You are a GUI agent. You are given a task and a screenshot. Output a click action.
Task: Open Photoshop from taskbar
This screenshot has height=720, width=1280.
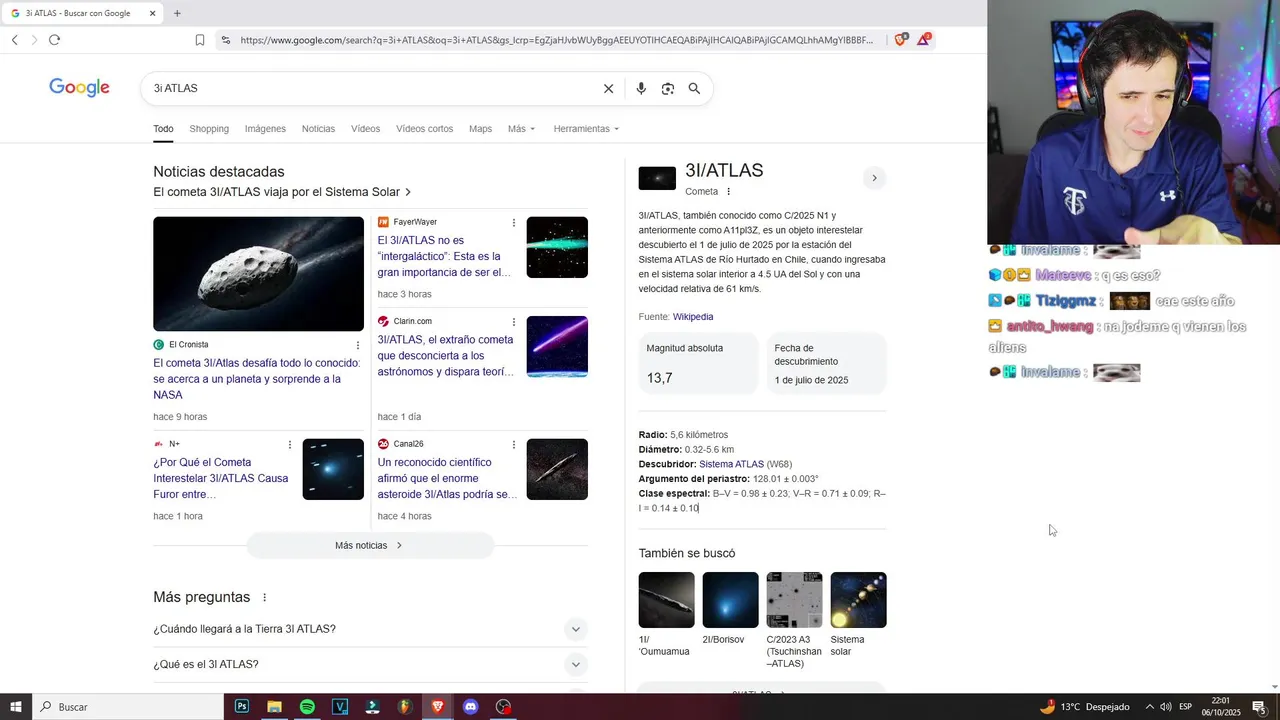242,707
